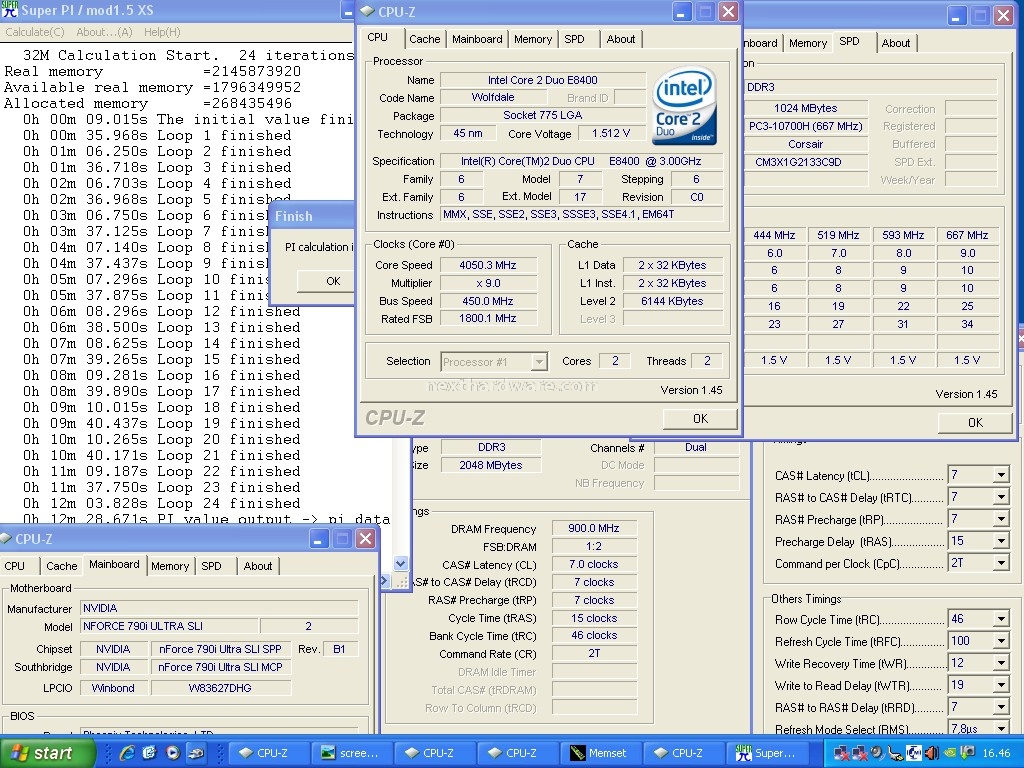Launch Internet Explorer from quick launch
Screen dimensions: 1024x768
(127, 753)
